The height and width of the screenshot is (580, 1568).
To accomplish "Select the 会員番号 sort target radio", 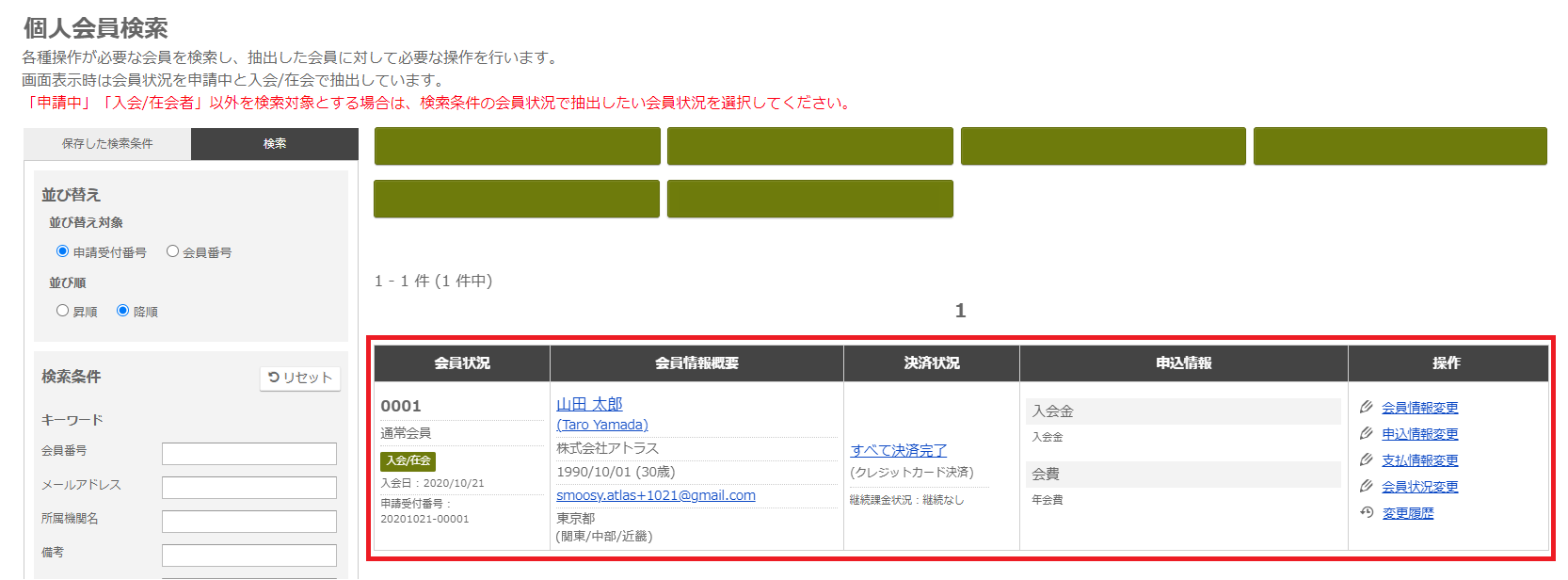I will (x=172, y=251).
